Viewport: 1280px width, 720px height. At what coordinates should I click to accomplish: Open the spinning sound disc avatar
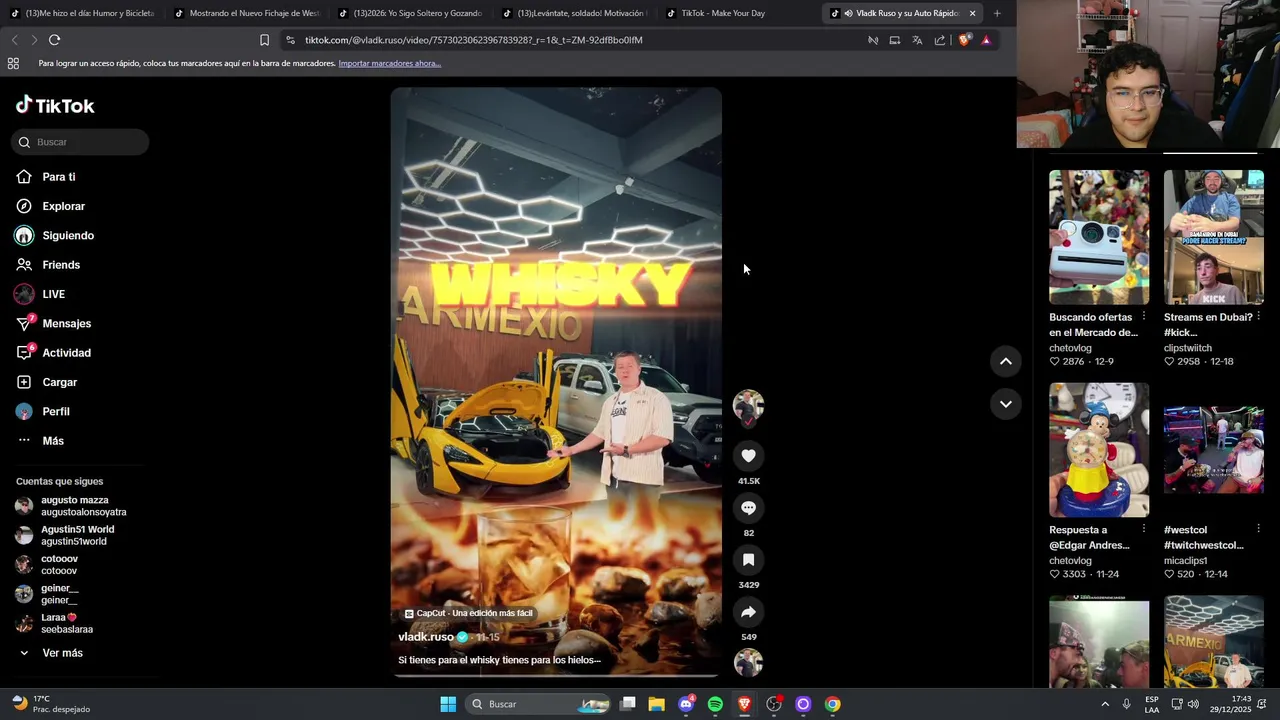[748, 662]
